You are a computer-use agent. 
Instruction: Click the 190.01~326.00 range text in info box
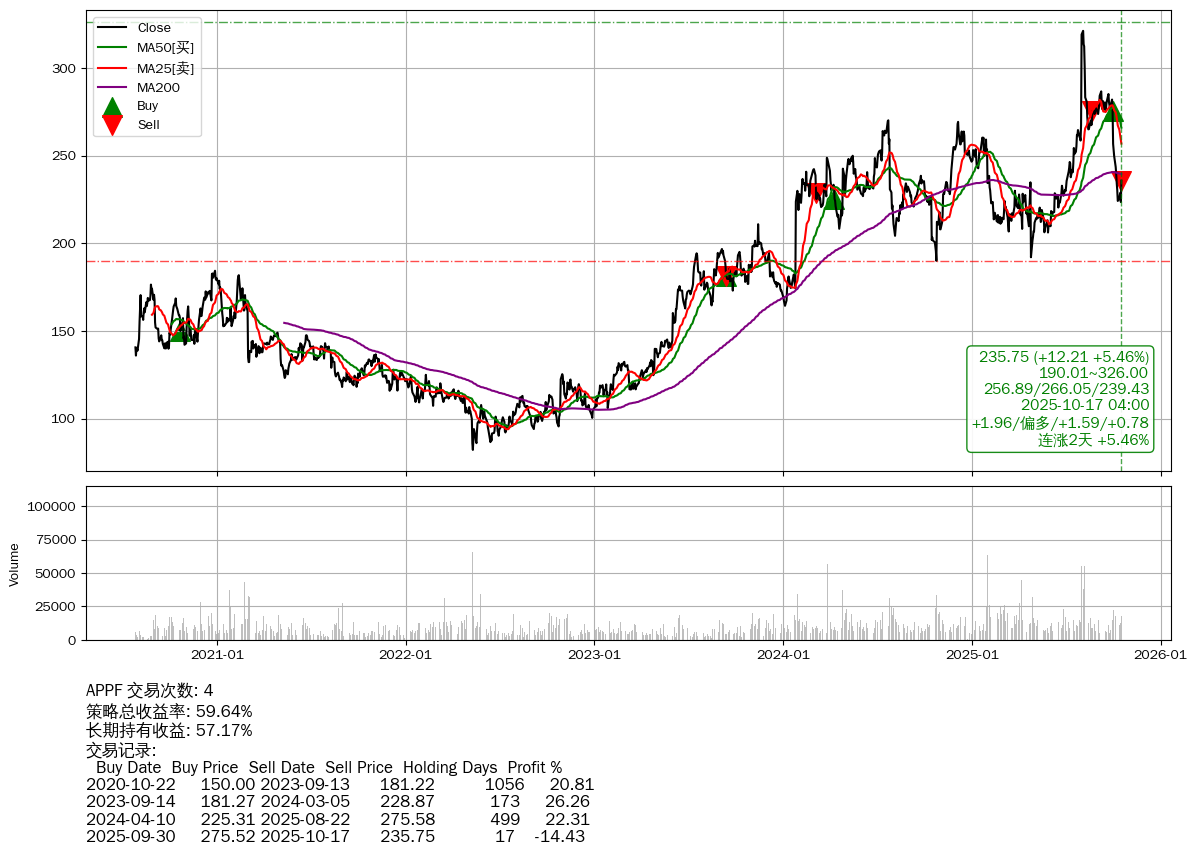click(x=1093, y=373)
